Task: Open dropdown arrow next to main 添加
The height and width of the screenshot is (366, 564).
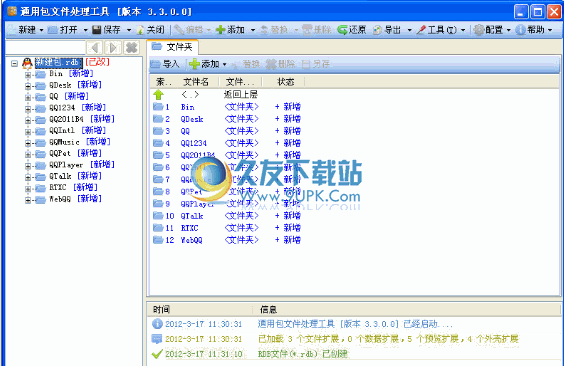Action: [x=253, y=30]
